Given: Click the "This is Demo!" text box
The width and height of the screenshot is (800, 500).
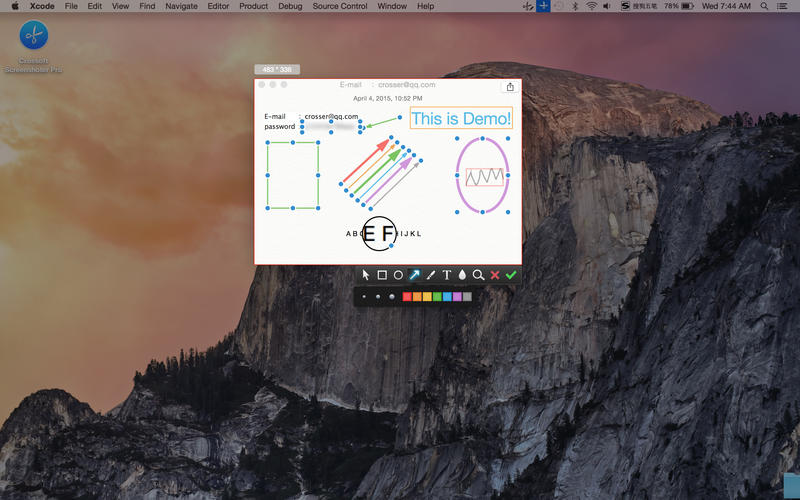Looking at the screenshot, I should (x=461, y=119).
